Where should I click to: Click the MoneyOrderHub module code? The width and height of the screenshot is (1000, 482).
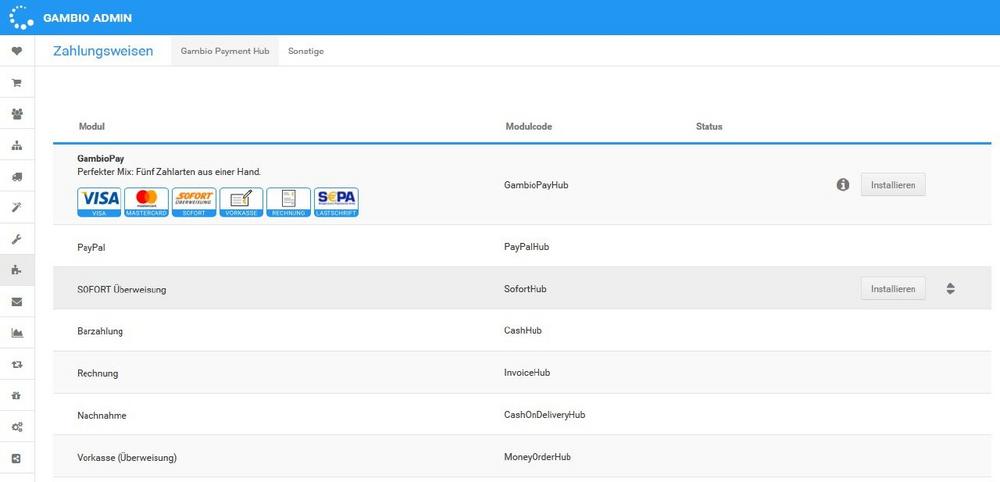coord(537,456)
